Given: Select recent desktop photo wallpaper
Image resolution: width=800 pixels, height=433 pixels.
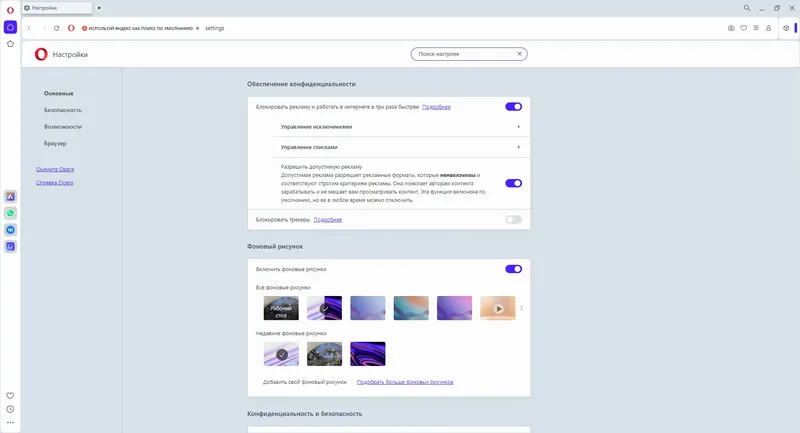Looking at the screenshot, I should [x=324, y=354].
